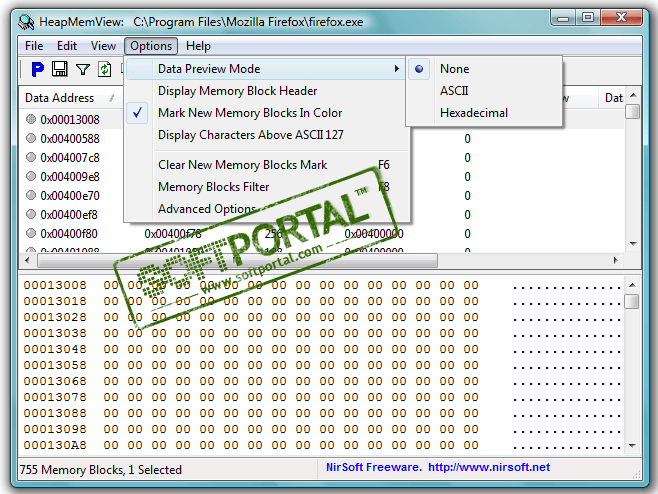
Task: Click upper list scroll down arrow
Action: click(633, 243)
